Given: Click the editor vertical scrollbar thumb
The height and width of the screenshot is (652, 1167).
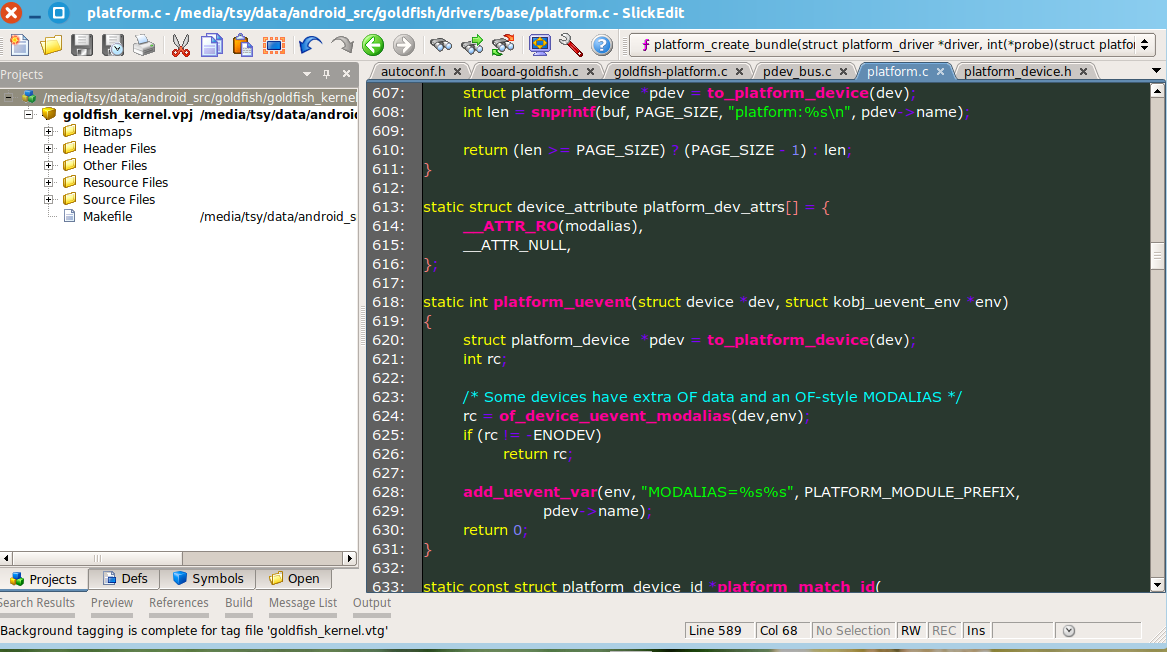Looking at the screenshot, I should tap(1157, 255).
